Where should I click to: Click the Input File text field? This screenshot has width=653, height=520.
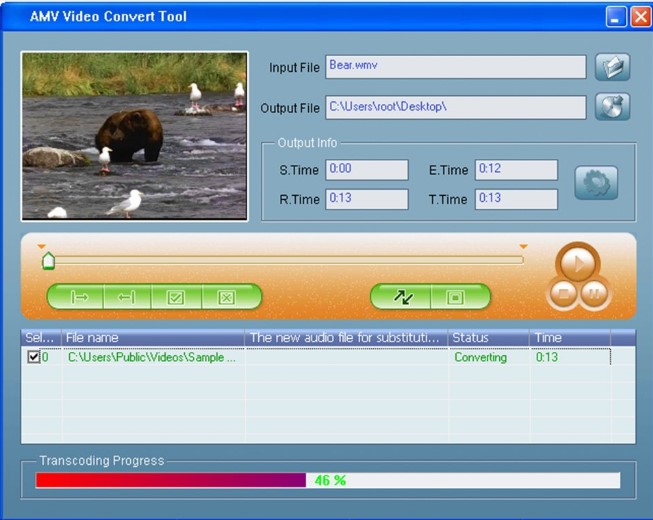click(x=455, y=67)
